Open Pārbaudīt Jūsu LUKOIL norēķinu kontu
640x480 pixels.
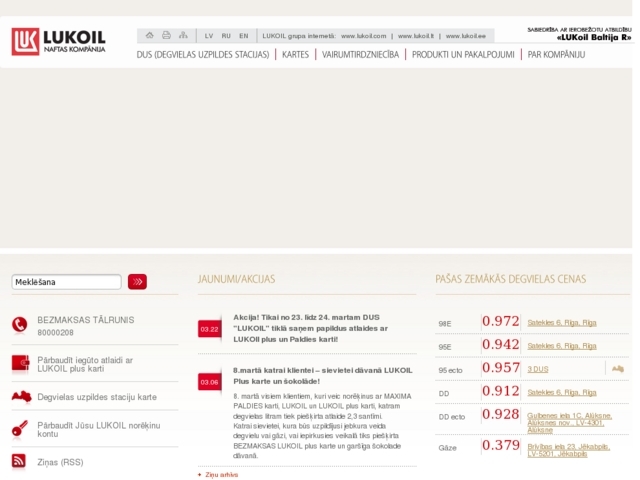(x=98, y=429)
